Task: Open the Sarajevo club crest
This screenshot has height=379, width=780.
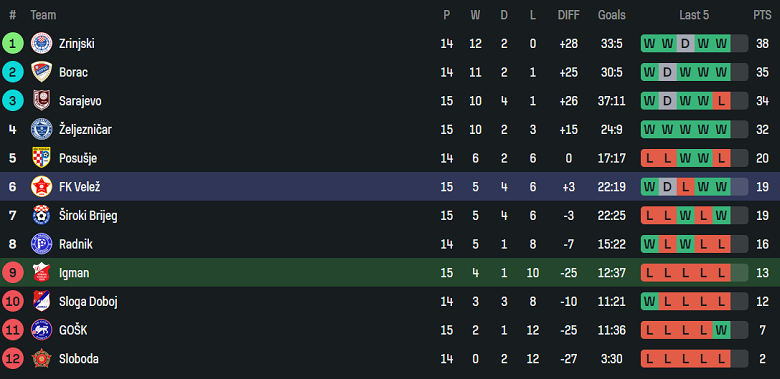Action: 41,101
